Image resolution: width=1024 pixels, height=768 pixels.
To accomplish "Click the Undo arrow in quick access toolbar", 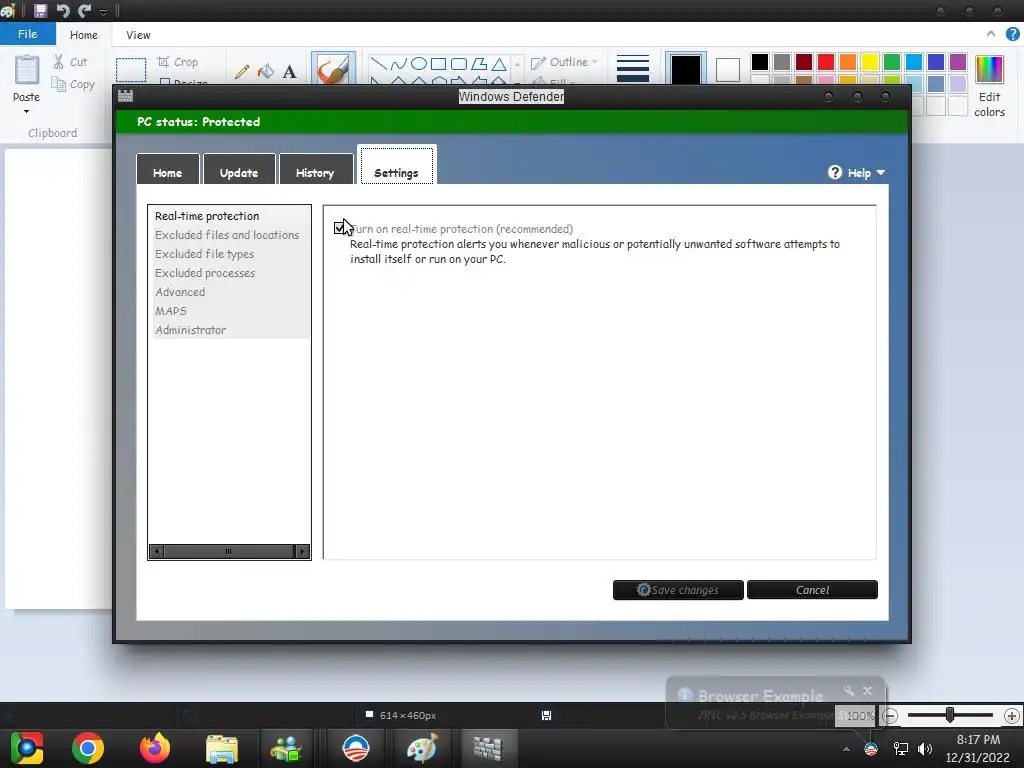I will (63, 10).
